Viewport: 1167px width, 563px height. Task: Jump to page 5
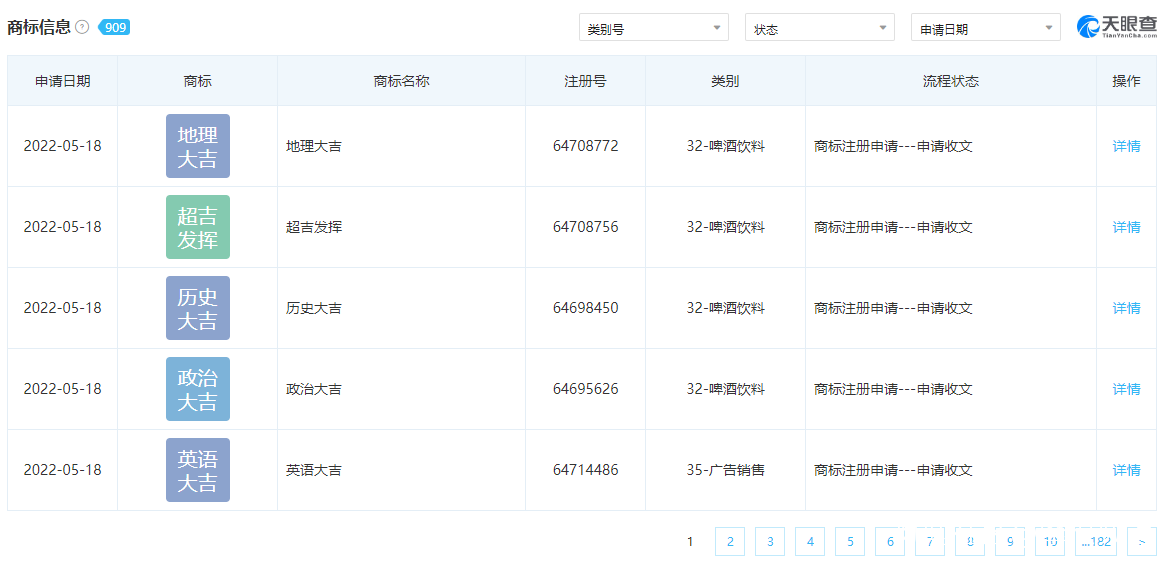[x=850, y=542]
